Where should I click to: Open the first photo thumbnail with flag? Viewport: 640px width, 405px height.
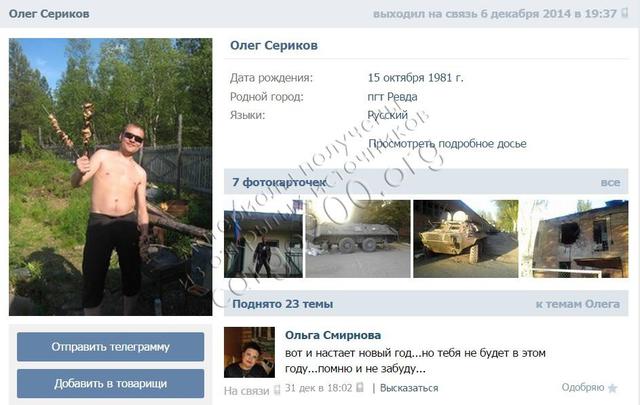[263, 239]
